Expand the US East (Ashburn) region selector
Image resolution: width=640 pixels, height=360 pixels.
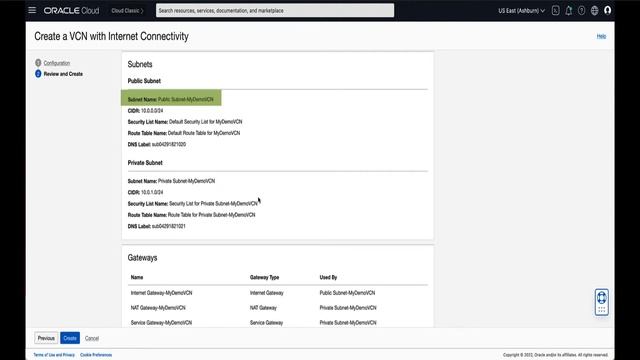click(x=521, y=11)
